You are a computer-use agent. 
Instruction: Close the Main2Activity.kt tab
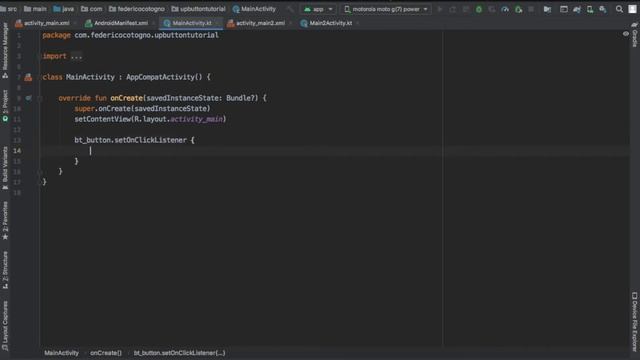coord(358,23)
